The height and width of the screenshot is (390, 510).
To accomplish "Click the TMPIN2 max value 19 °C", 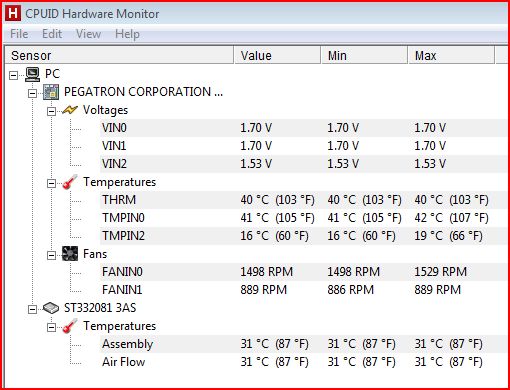I will click(448, 236).
